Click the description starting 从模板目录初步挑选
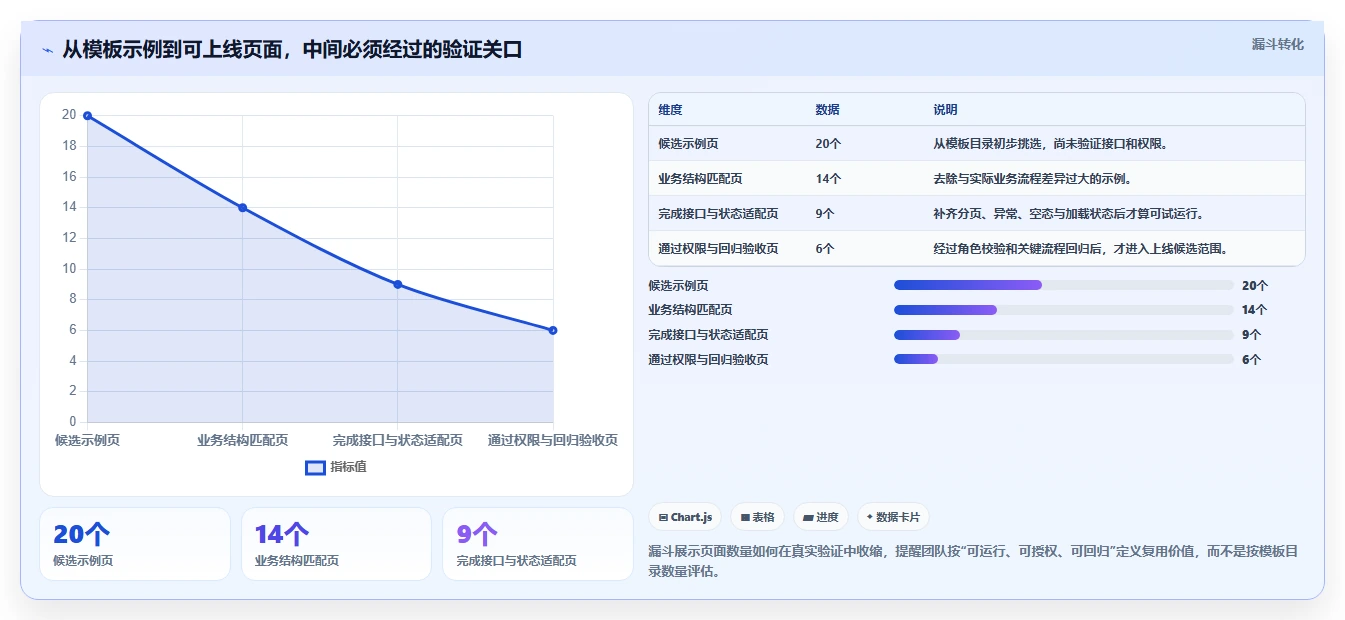This screenshot has height=620, width=1345. click(x=1050, y=144)
